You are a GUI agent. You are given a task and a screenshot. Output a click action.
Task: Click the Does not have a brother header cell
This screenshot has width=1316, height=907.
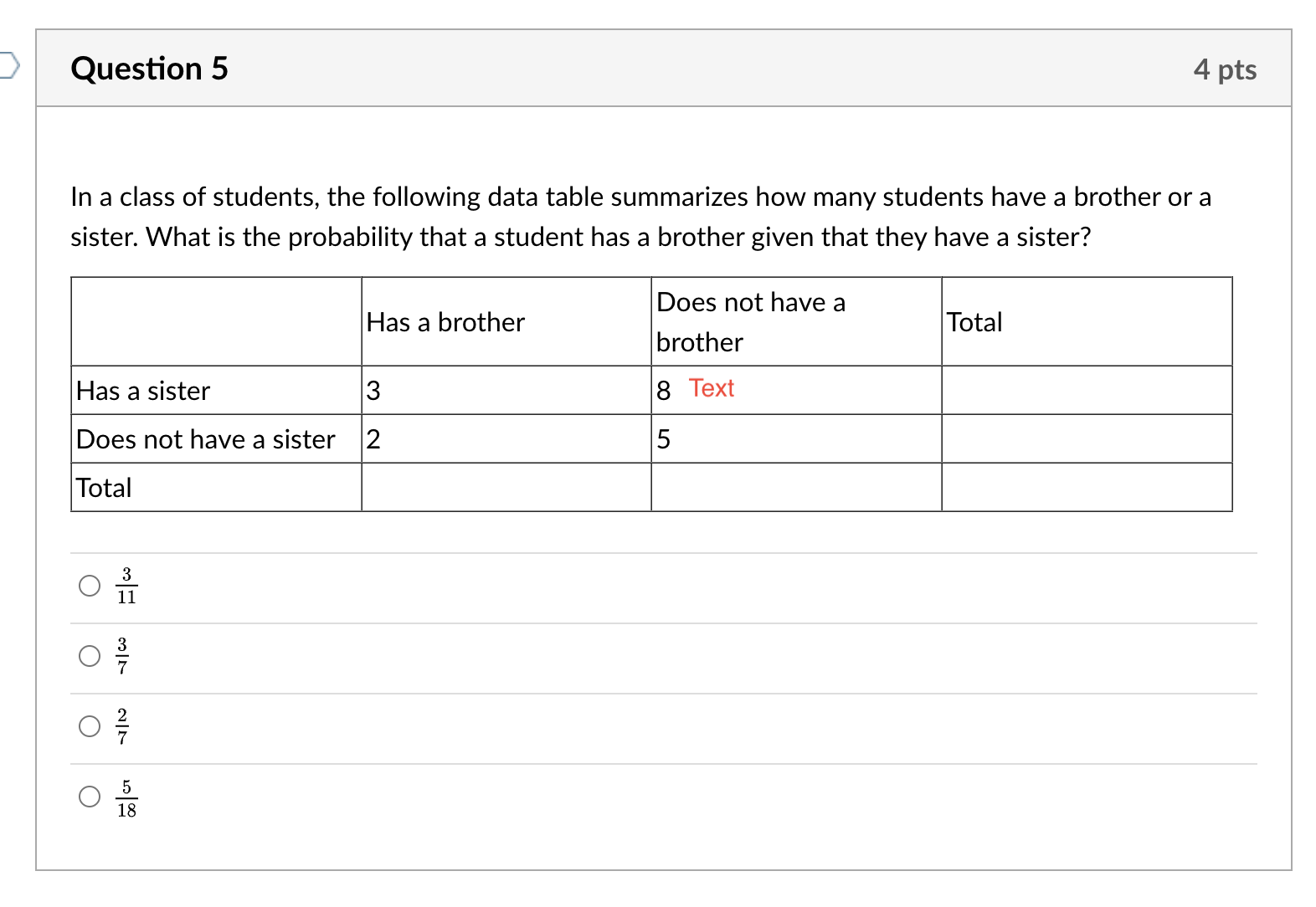click(x=751, y=321)
